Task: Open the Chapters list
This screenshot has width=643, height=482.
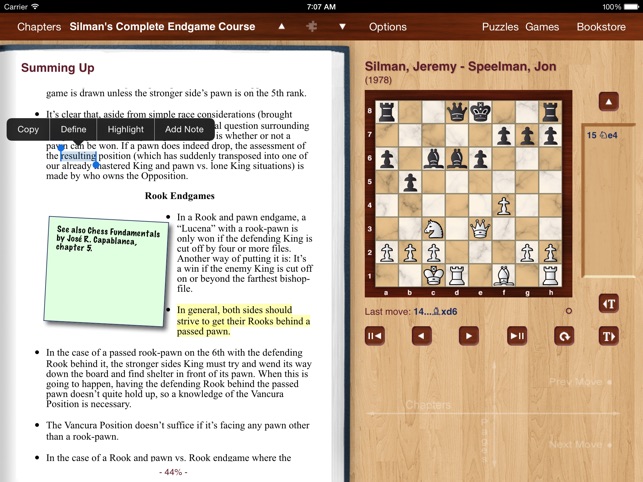Action: pyautogui.click(x=39, y=27)
